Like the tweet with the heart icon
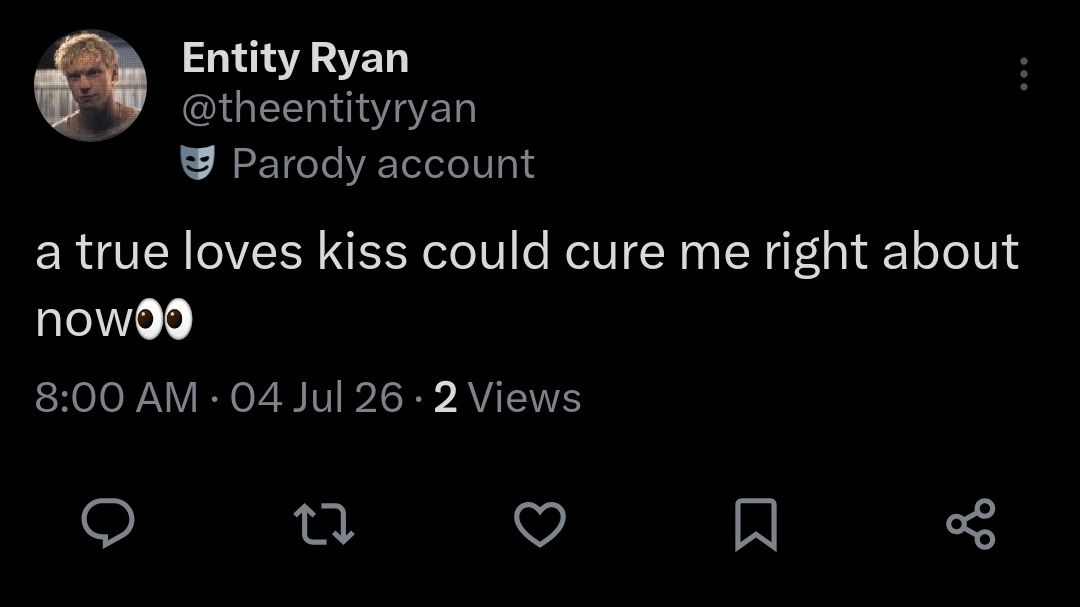Screen dimensions: 1080x607 pos(540,524)
